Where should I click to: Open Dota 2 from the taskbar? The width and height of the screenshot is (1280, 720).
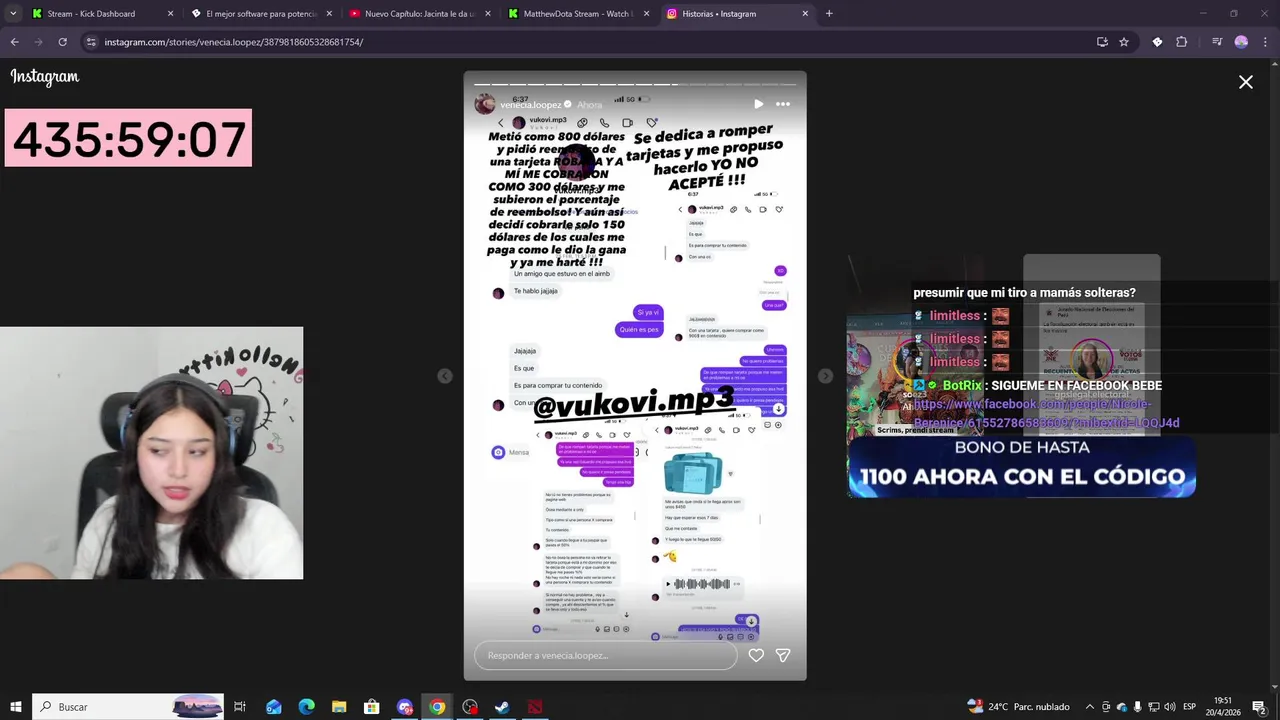(x=535, y=707)
